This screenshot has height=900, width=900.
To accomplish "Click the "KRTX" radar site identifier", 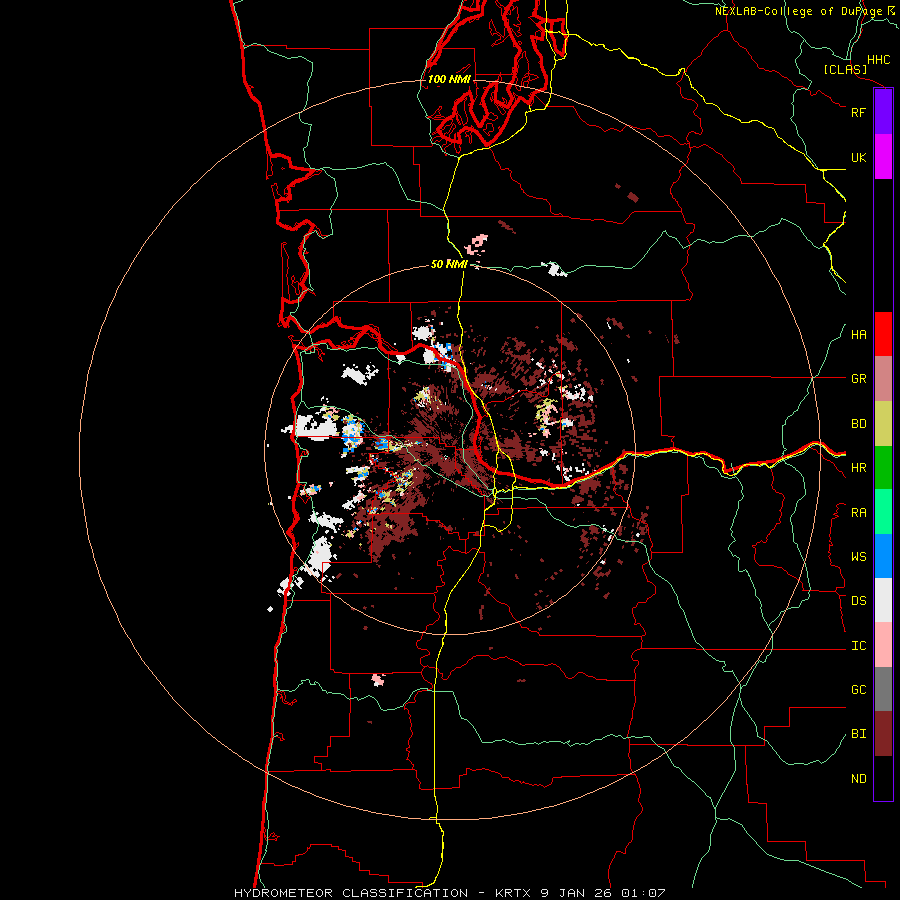I will 512,893.
